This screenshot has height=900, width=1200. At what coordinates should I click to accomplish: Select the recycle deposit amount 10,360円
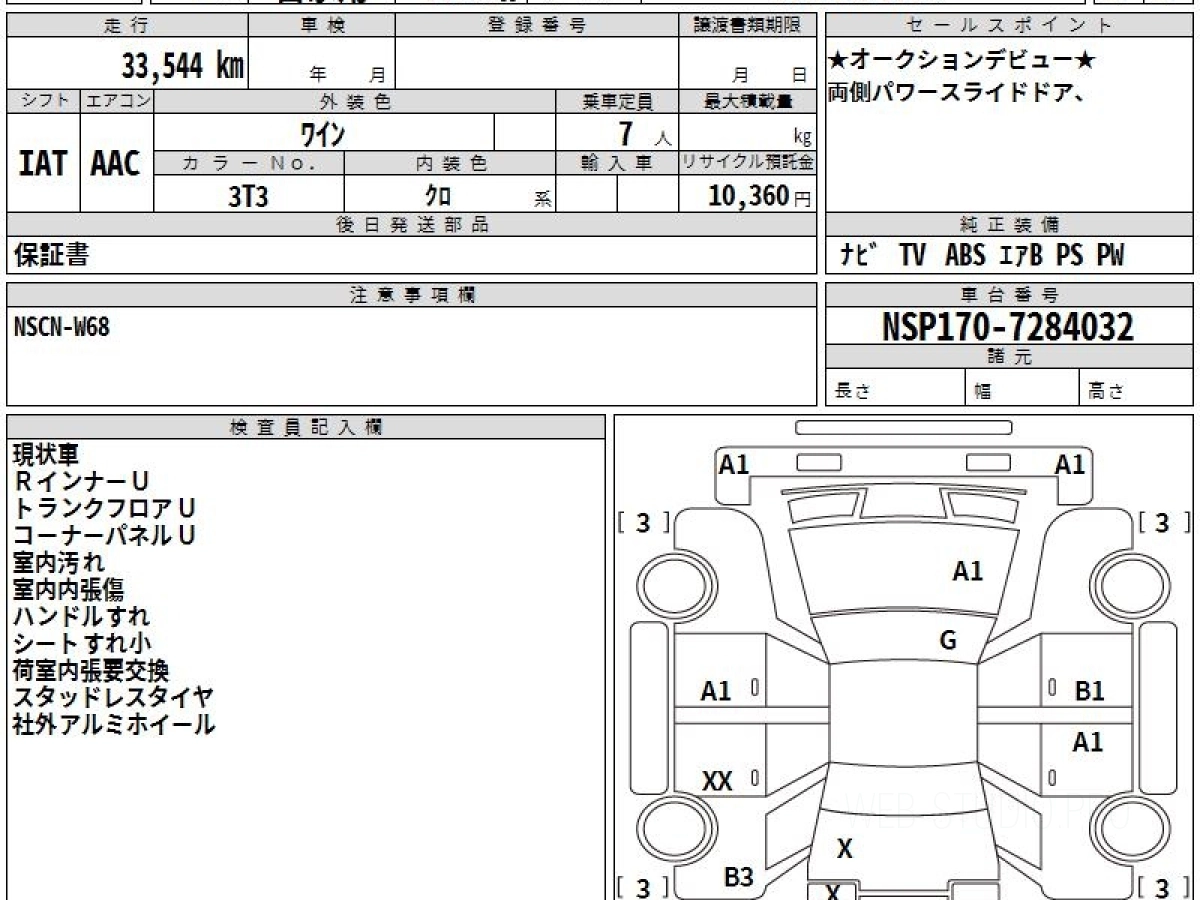point(760,196)
